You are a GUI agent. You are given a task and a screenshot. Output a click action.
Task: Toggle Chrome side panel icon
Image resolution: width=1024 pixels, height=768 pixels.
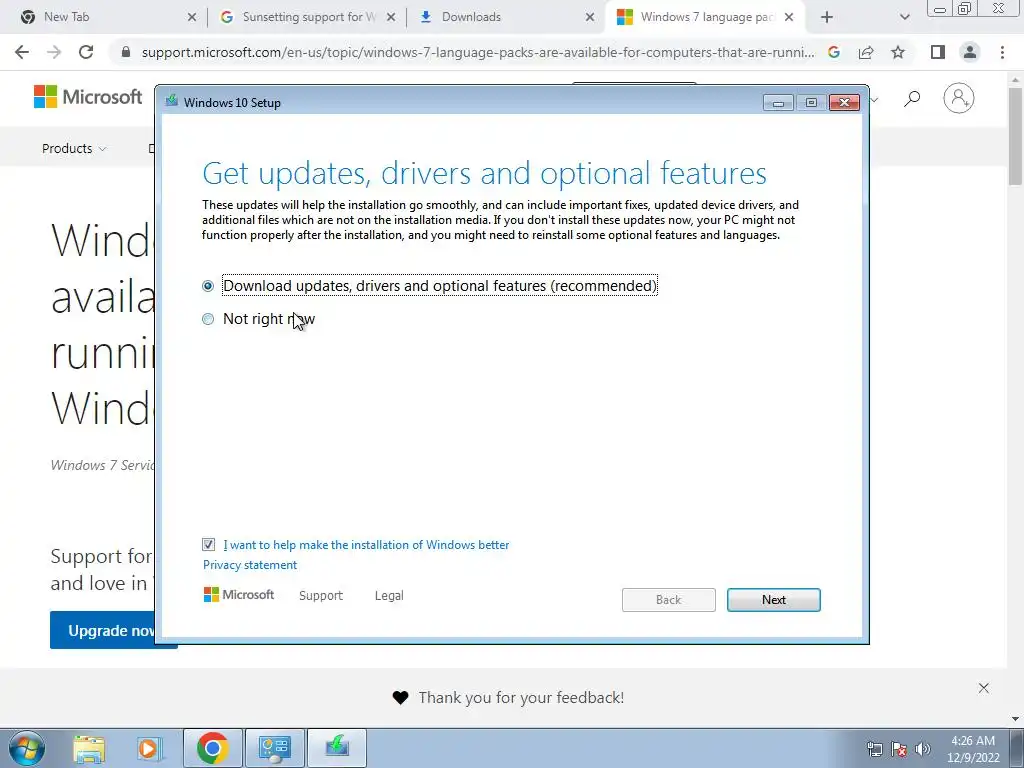pos(938,52)
